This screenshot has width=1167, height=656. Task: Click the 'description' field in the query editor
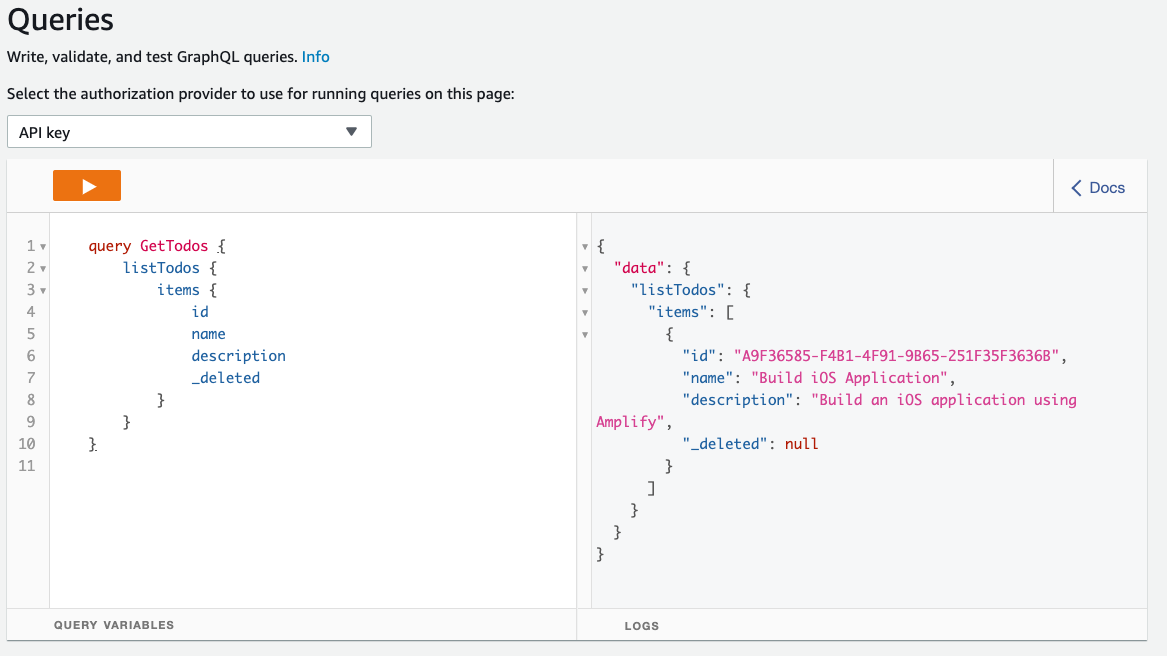tap(238, 356)
